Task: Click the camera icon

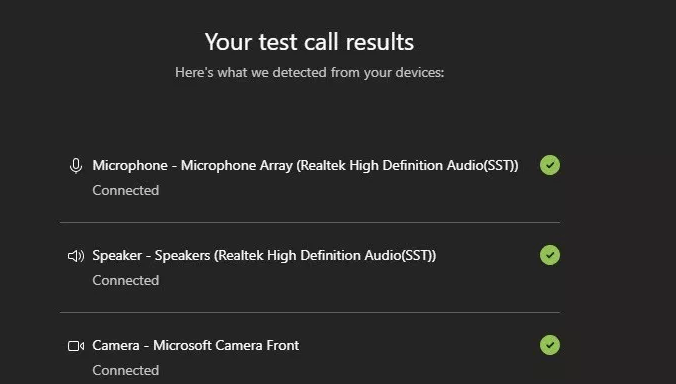Action: coord(76,346)
